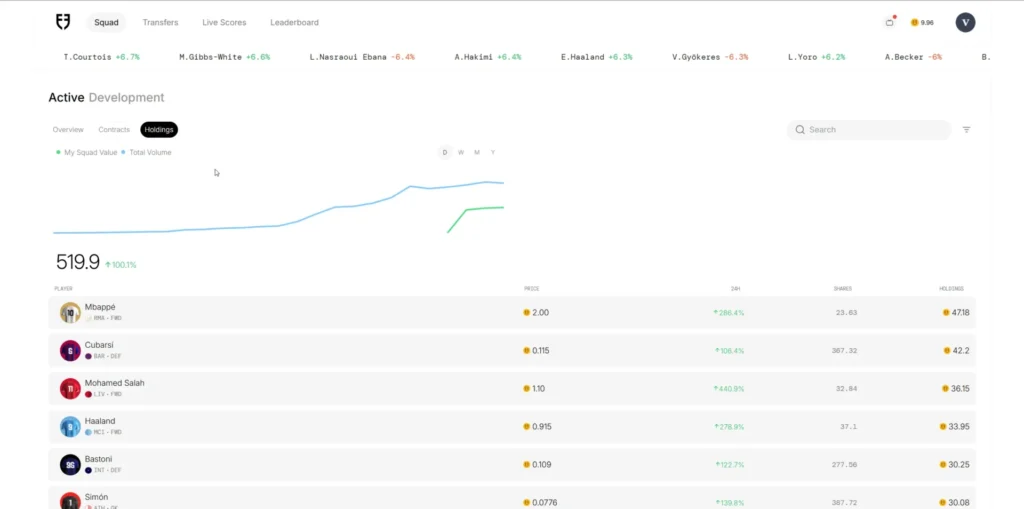Screen dimensions: 1024x509
Task: Open the Leaderboard page
Action: coord(294,22)
